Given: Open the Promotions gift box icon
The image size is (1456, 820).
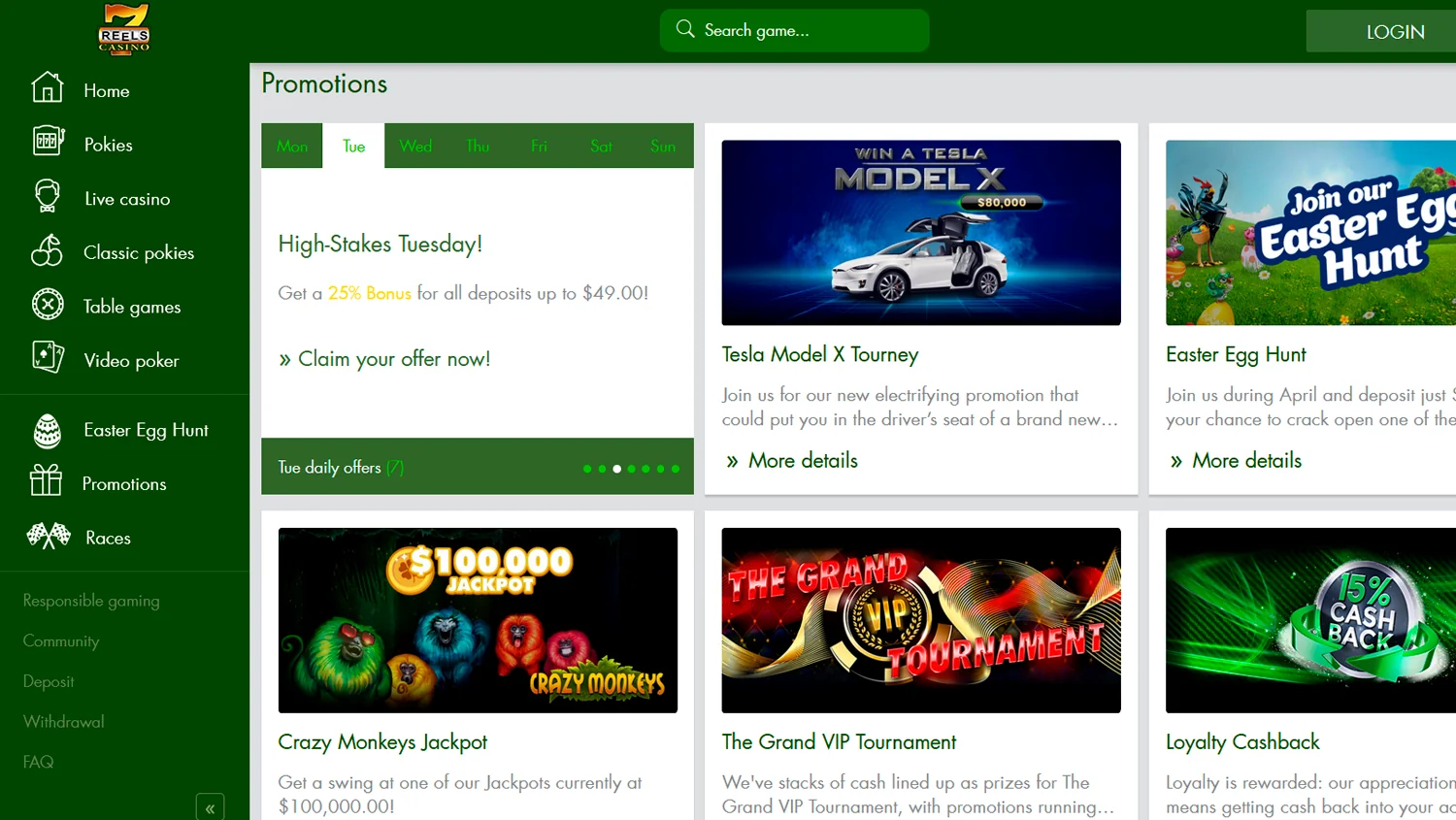Looking at the screenshot, I should pyautogui.click(x=46, y=480).
